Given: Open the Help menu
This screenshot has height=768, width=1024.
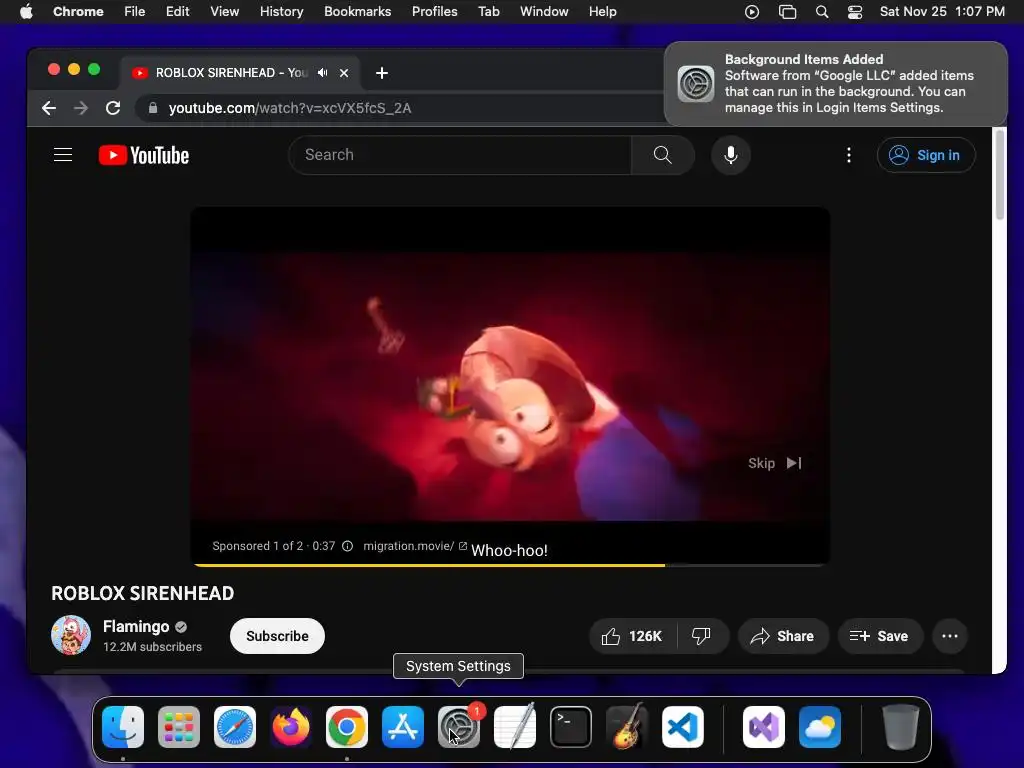Looking at the screenshot, I should pyautogui.click(x=602, y=12).
